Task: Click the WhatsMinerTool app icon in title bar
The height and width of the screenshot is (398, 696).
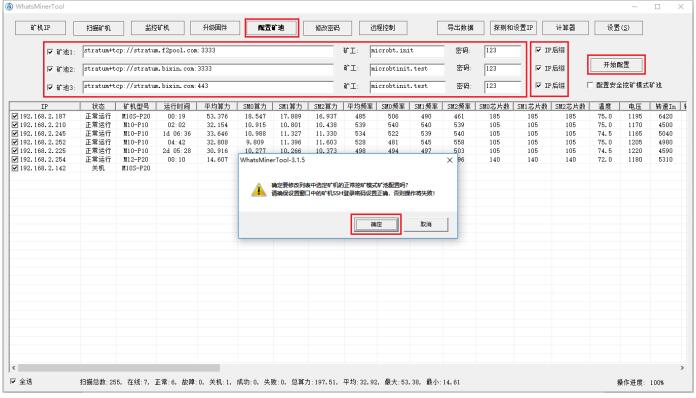Action: coord(9,6)
